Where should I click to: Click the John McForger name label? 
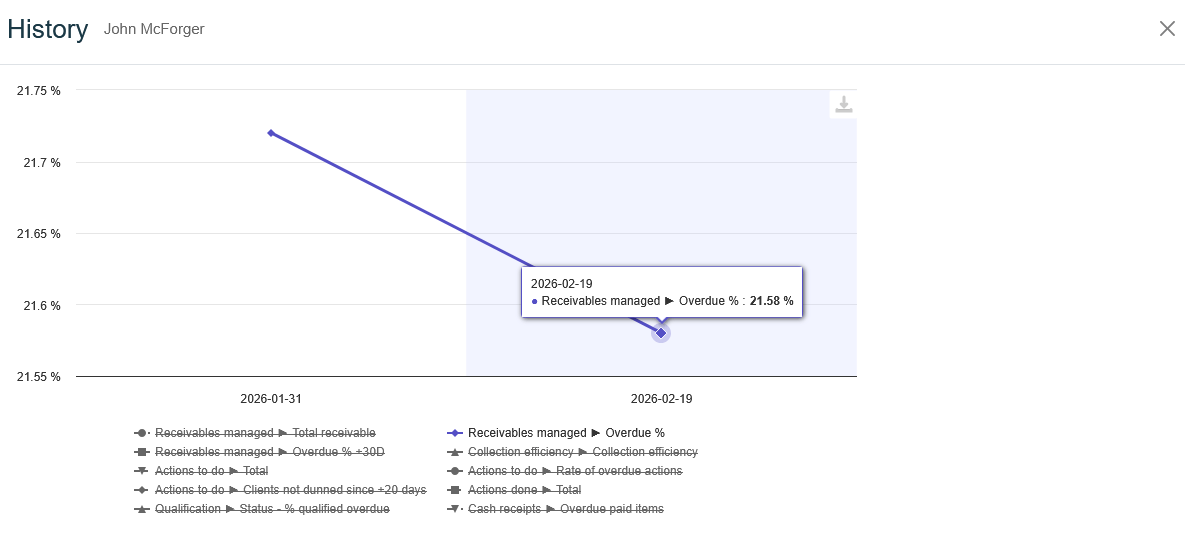point(154,30)
